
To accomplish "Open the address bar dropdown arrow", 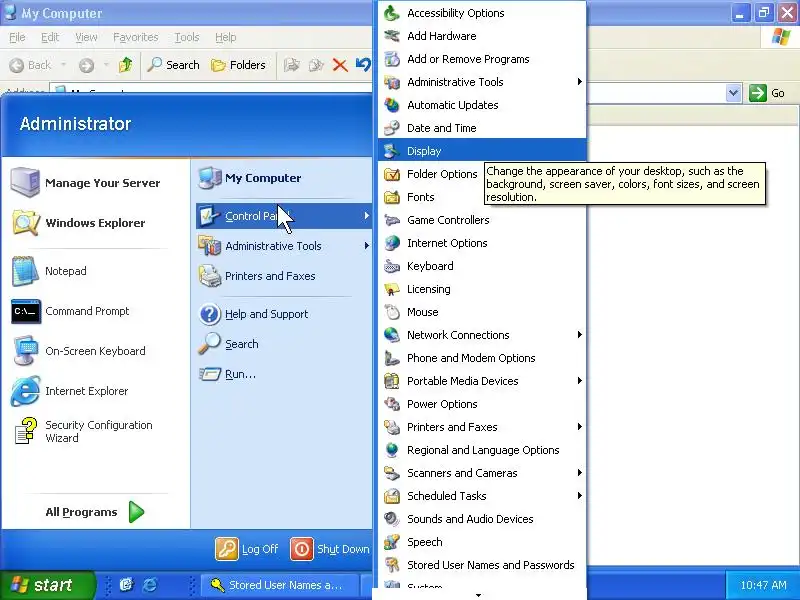I will (x=734, y=93).
